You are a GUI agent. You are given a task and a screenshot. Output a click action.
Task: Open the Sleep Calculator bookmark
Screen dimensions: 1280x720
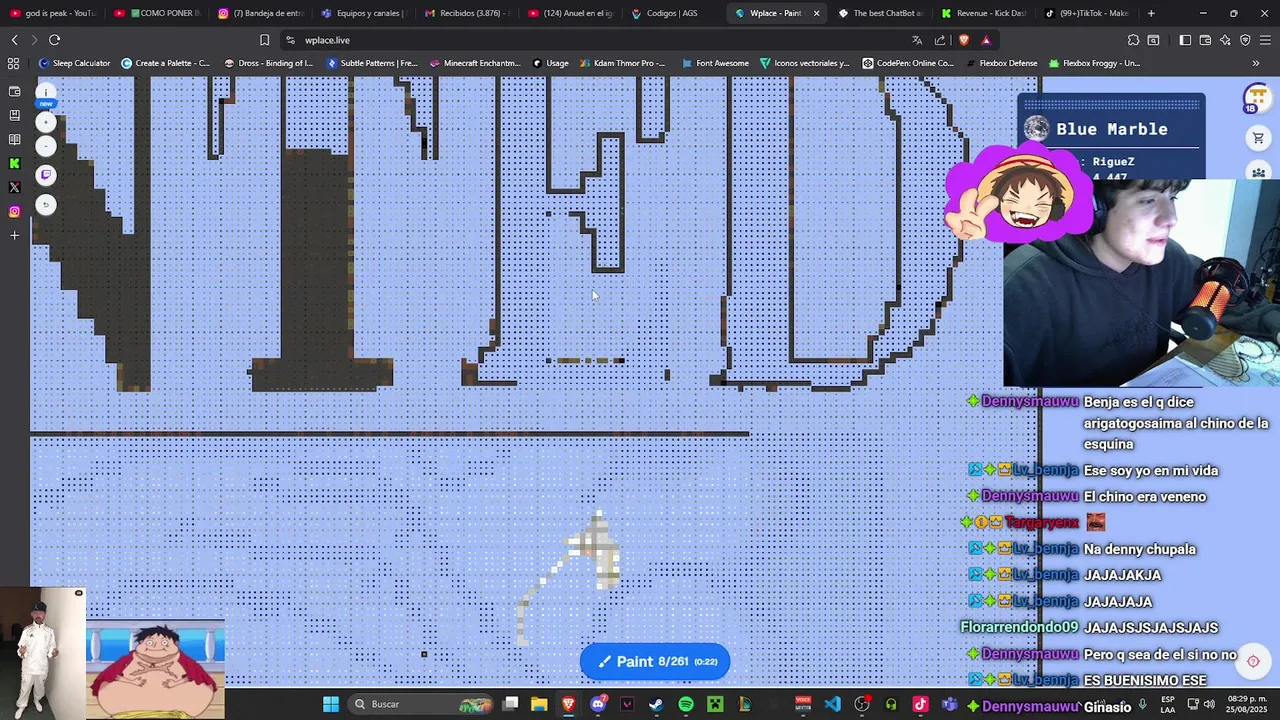(x=75, y=63)
